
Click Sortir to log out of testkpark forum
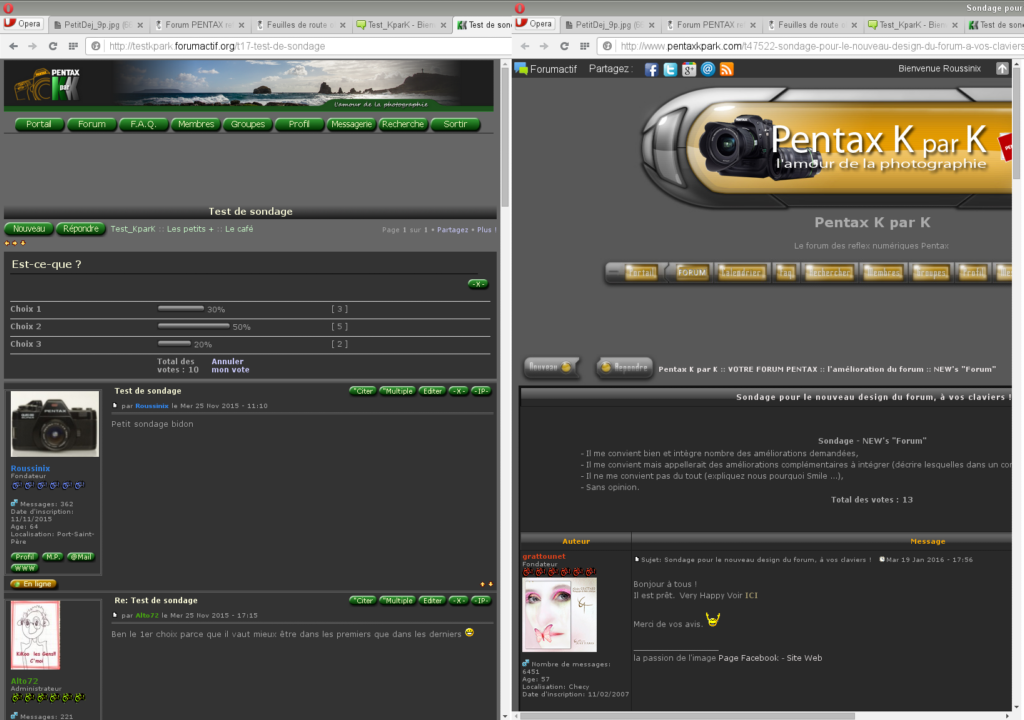[455, 124]
